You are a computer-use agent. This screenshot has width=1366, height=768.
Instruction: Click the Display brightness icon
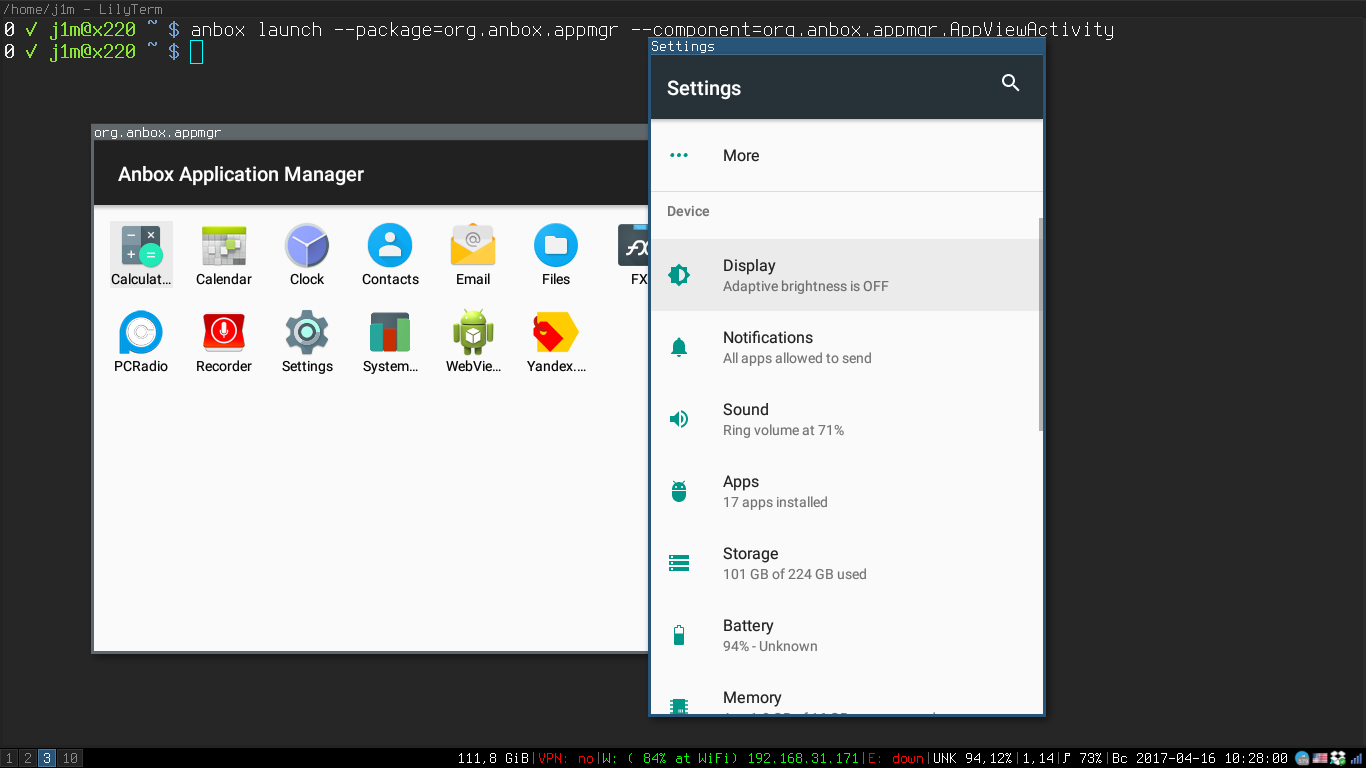[679, 275]
